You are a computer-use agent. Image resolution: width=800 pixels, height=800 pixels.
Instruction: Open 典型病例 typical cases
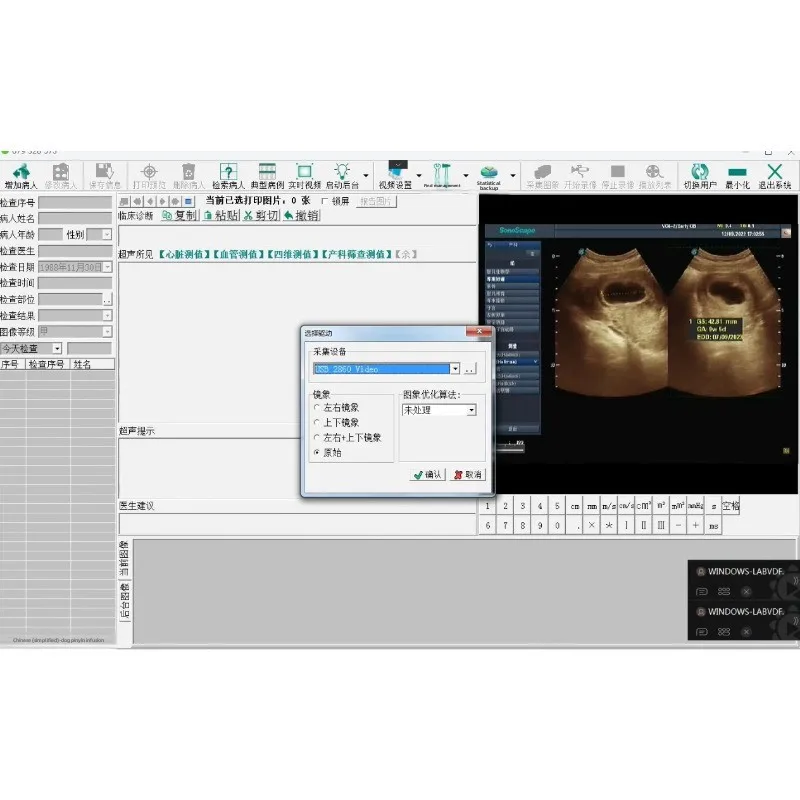coord(267,176)
